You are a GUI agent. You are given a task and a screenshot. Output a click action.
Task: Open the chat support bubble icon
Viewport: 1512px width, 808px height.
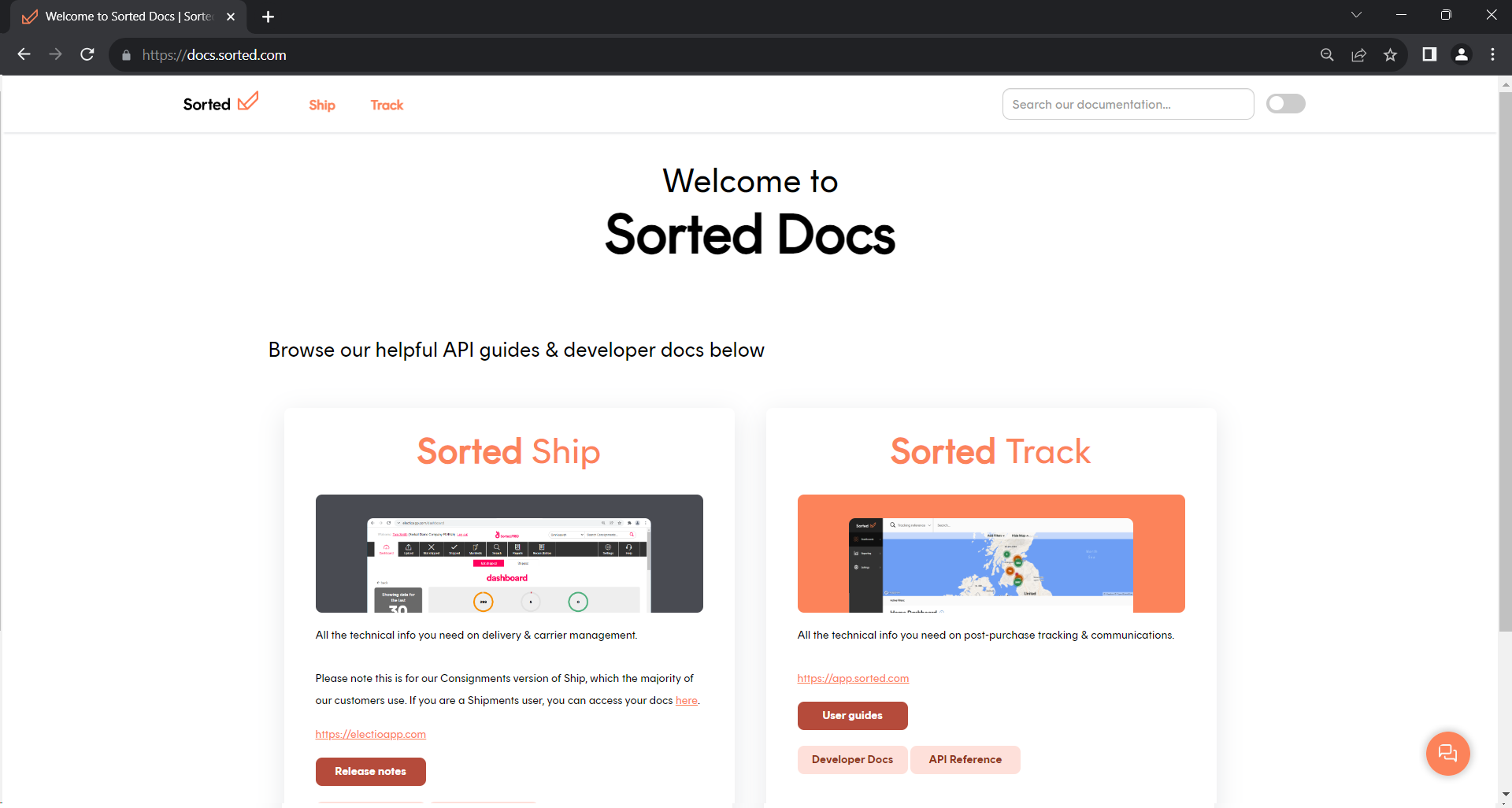1448,754
